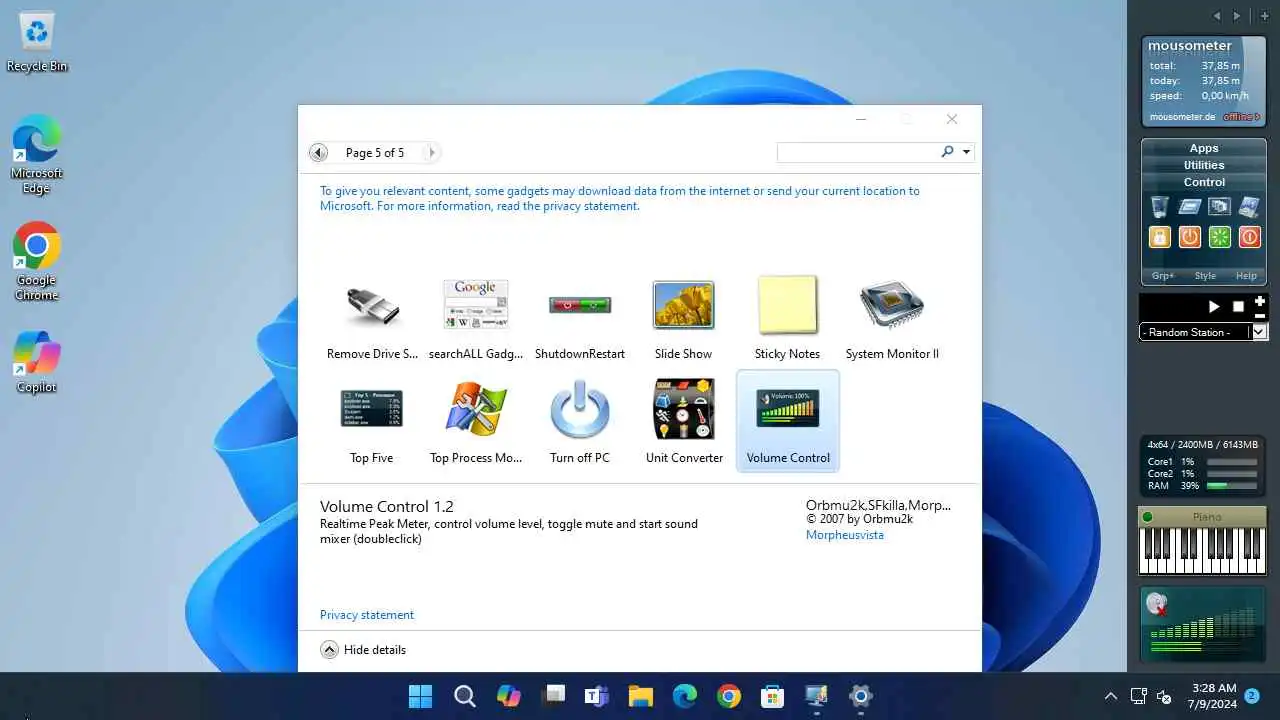Click the sidebar previous arrow at top

1217,16
